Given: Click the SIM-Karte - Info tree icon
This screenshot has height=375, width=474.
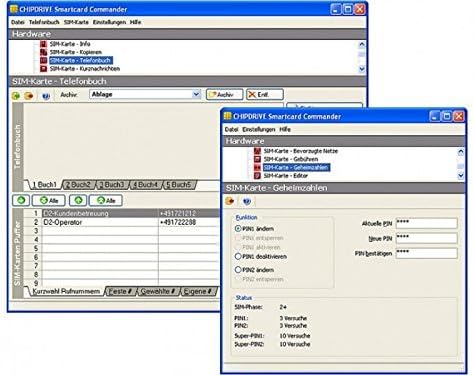Looking at the screenshot, I should [x=43, y=44].
